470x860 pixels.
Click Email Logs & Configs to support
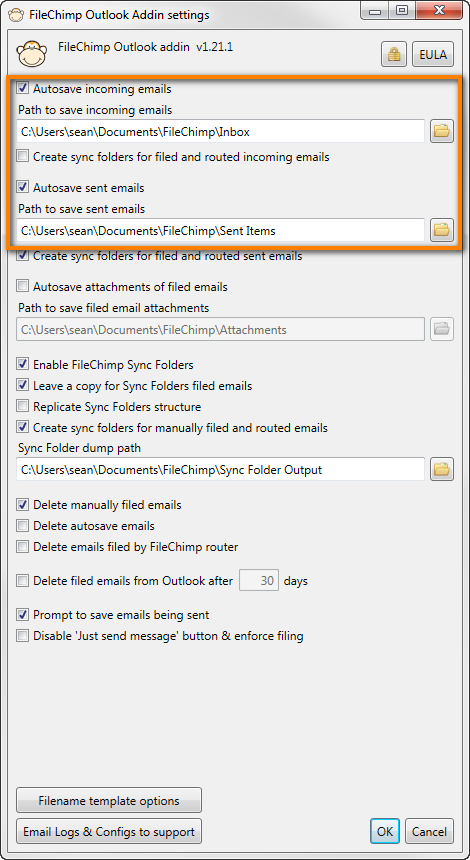point(109,831)
